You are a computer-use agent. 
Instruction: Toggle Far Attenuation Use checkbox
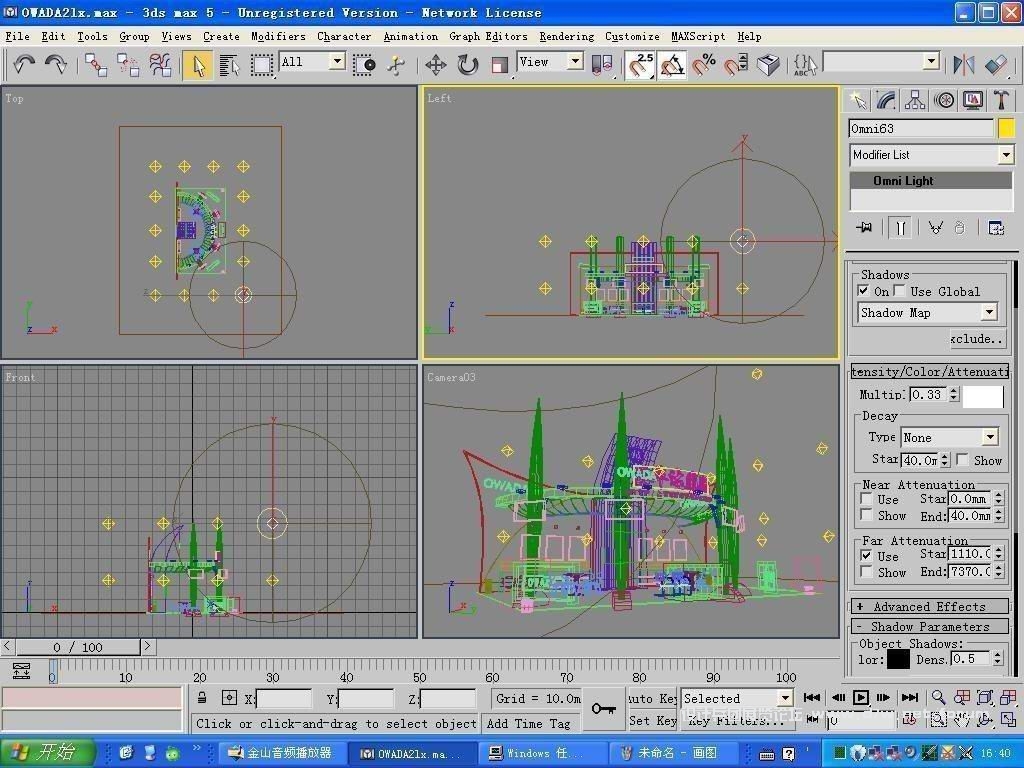867,556
